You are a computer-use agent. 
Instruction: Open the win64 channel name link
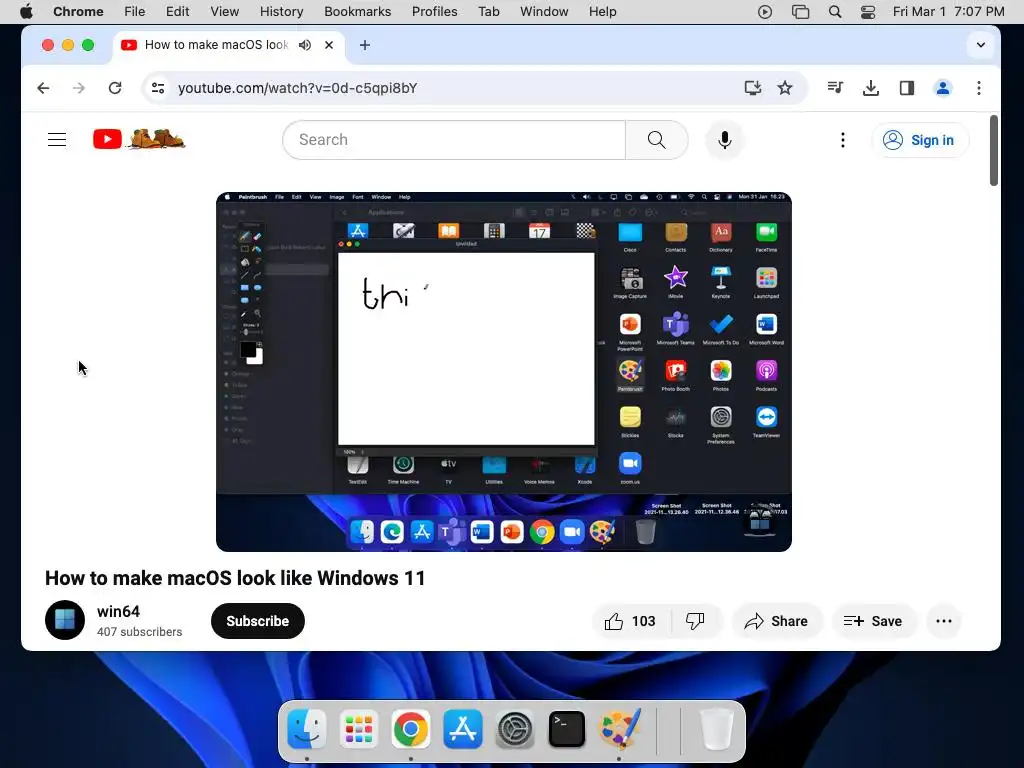(x=118, y=611)
